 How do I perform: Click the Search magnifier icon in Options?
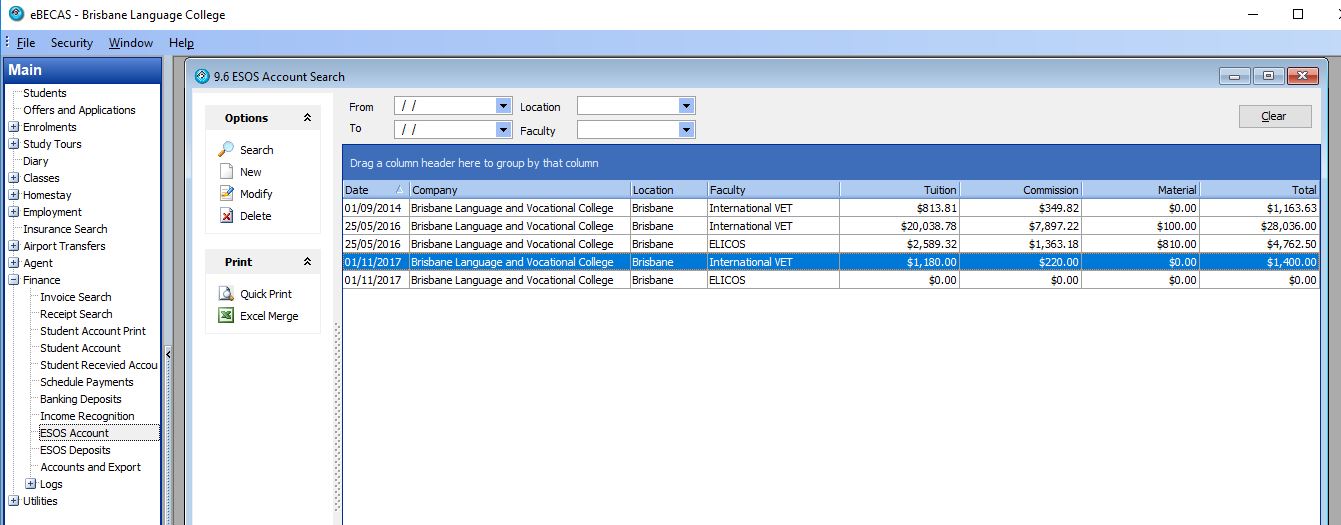click(x=226, y=150)
